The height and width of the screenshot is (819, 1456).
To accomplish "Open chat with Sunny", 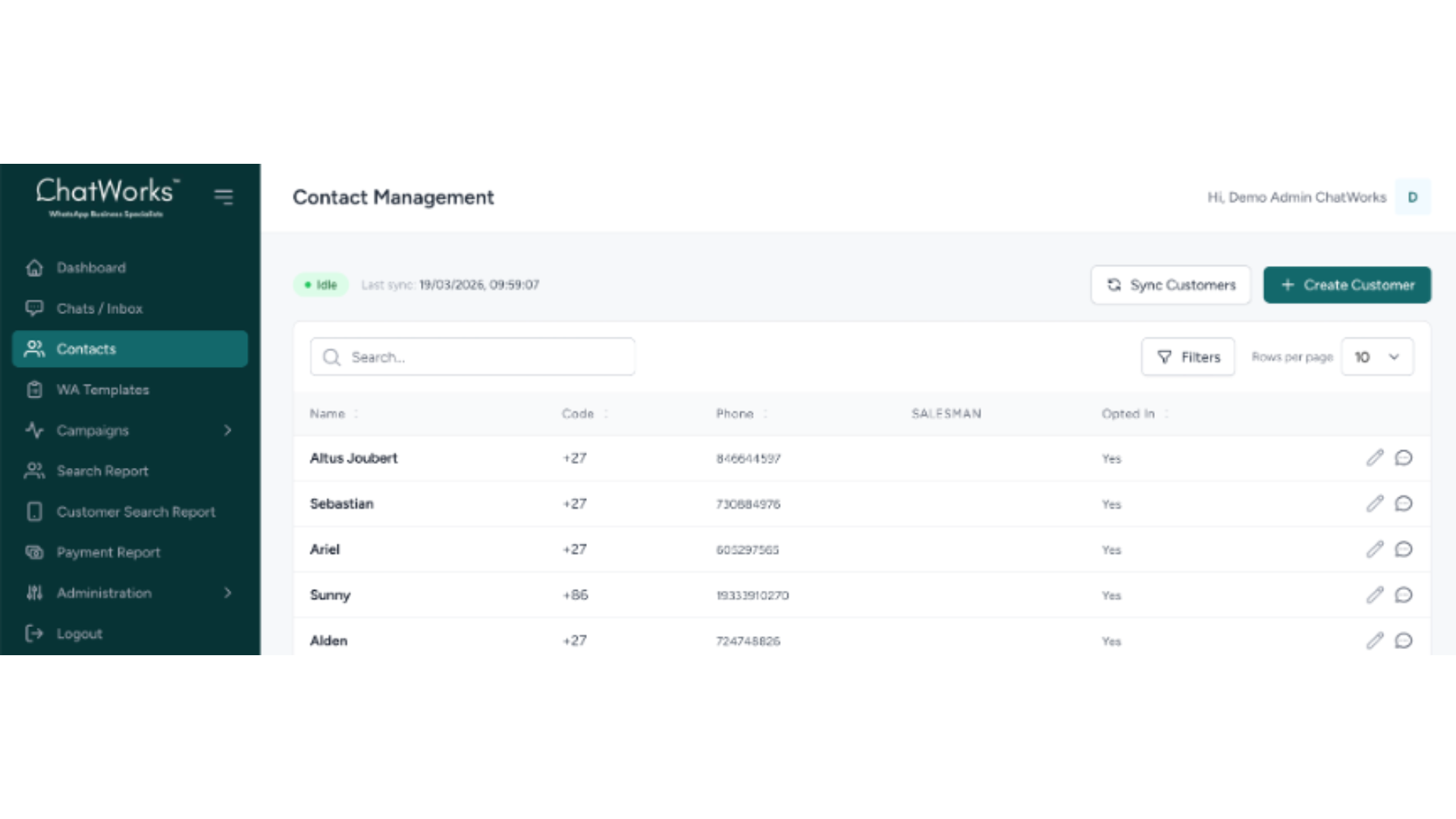I will coord(1404,595).
